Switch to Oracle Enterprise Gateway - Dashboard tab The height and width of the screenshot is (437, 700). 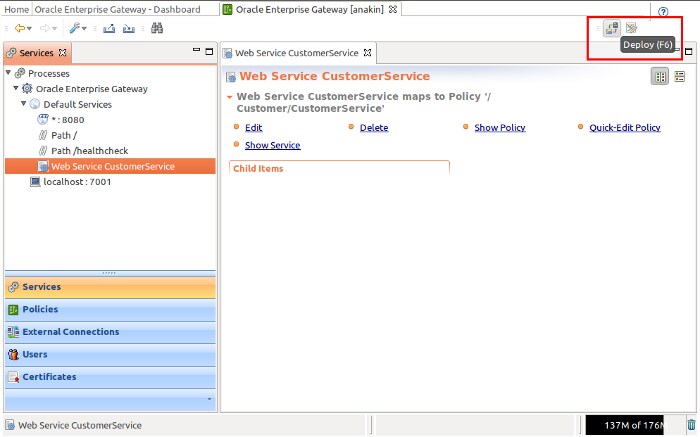click(117, 9)
